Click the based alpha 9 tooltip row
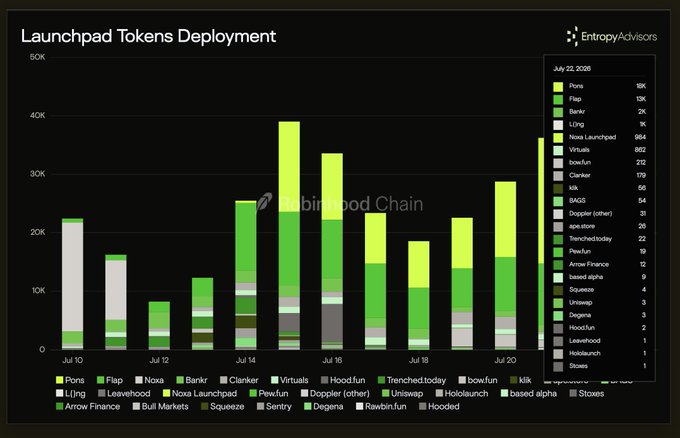Viewport: 680px width, 438px height. 600,277
